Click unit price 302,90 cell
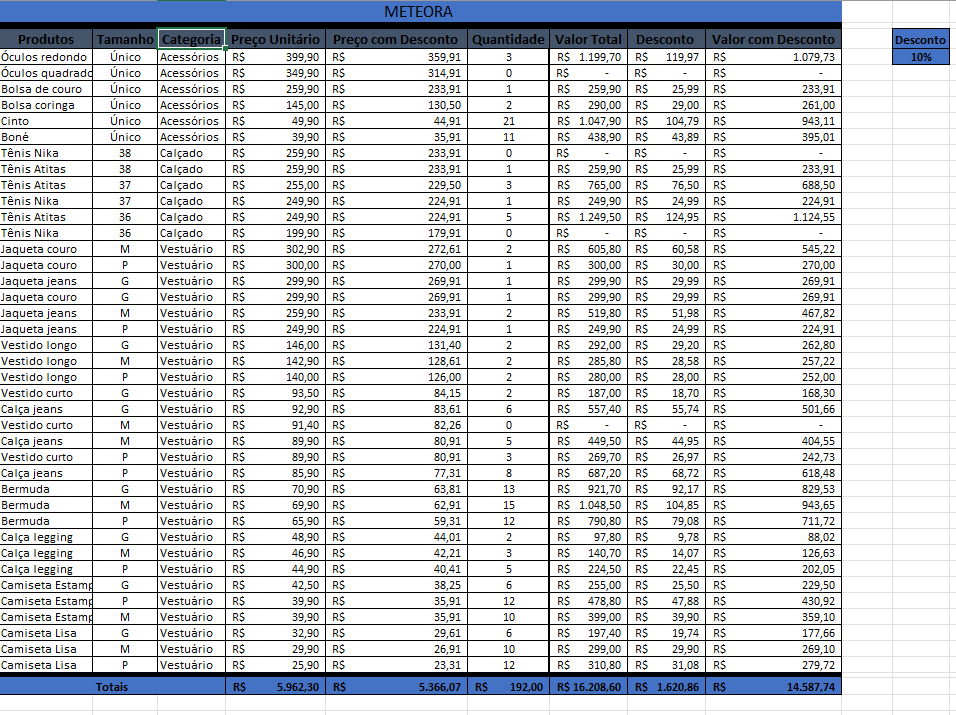This screenshot has width=956, height=715. tap(276, 249)
